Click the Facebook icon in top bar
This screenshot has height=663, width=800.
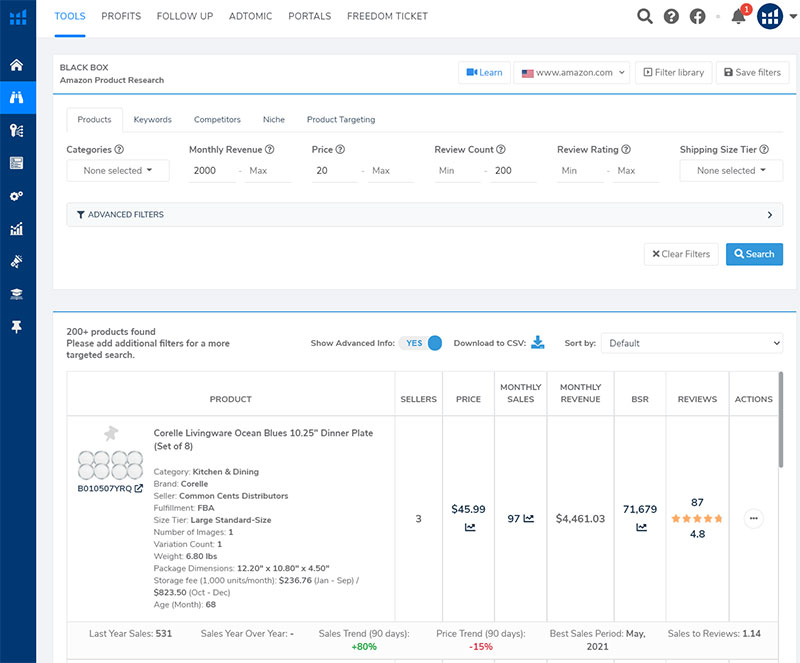click(x=697, y=17)
